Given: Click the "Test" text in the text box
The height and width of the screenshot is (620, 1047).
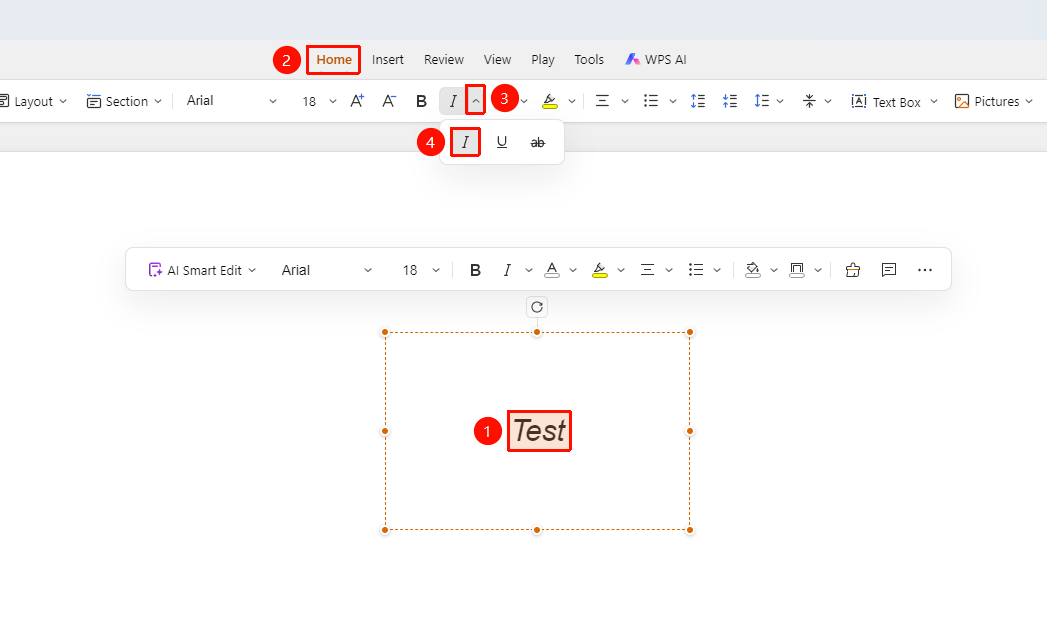Looking at the screenshot, I should (540, 431).
